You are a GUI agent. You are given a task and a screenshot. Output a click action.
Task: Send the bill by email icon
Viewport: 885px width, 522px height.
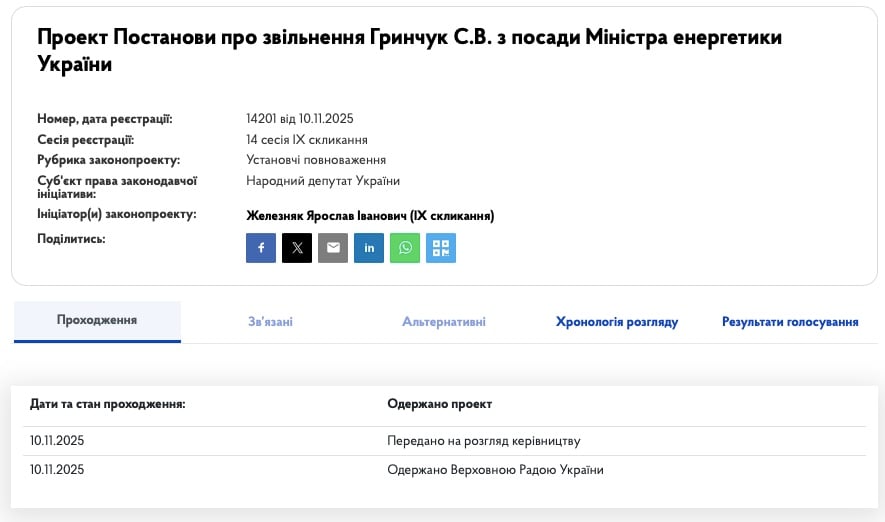333,248
